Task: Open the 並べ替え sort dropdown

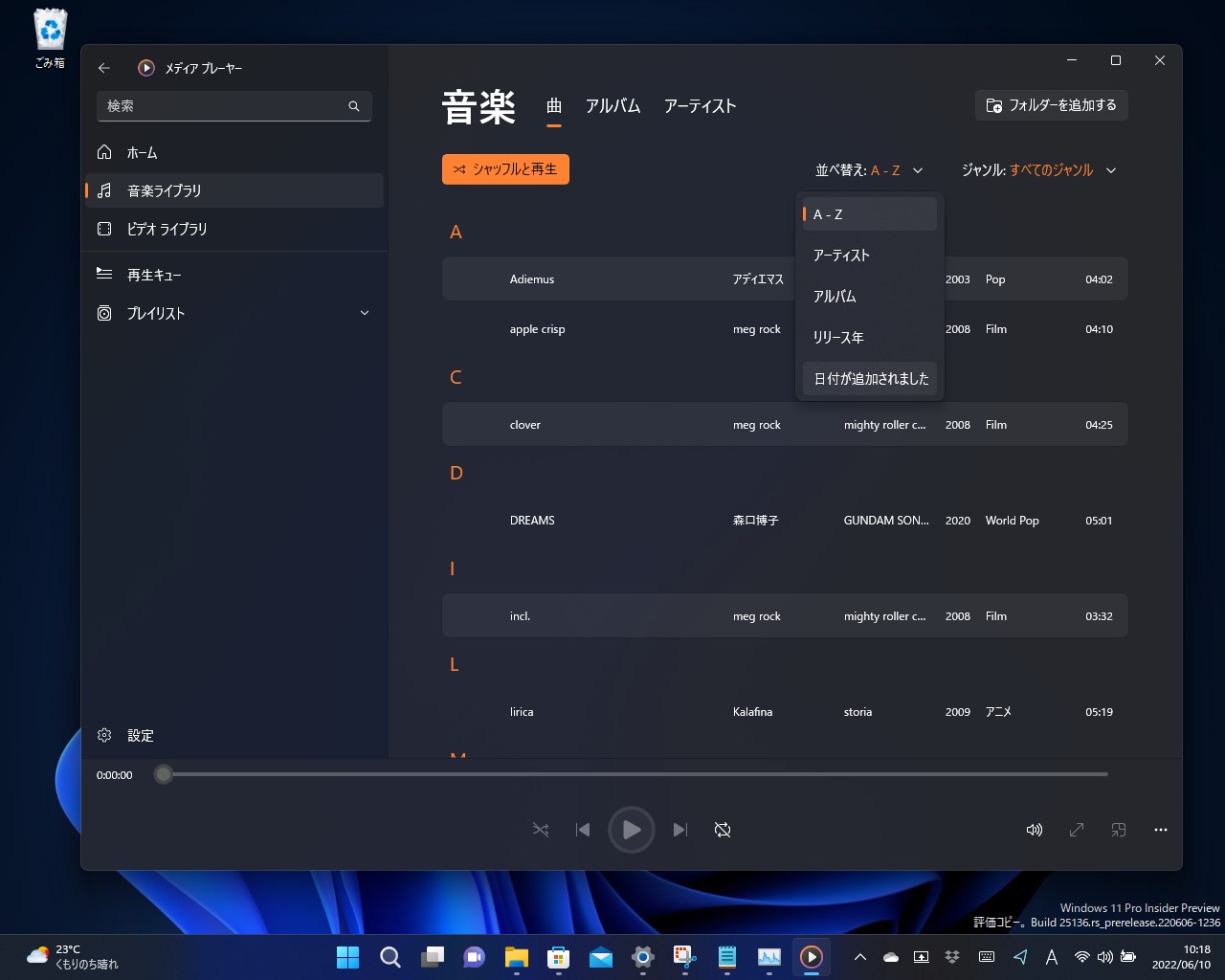Action: (868, 169)
